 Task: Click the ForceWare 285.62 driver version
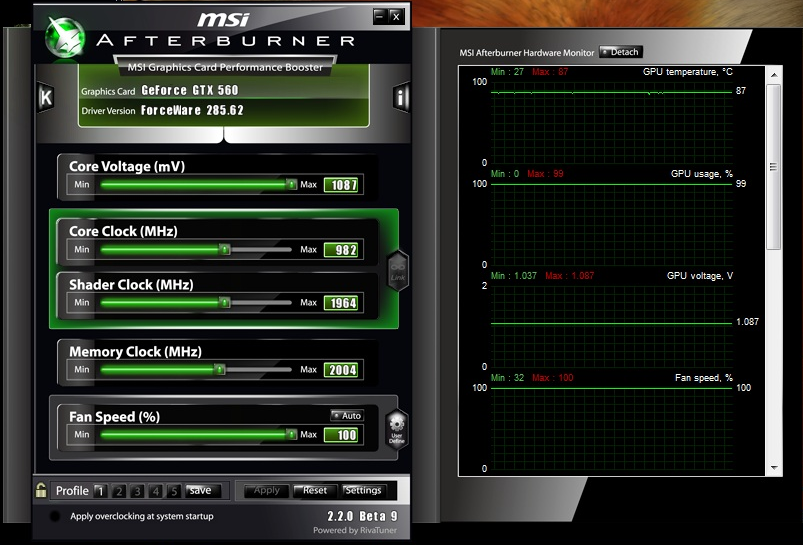coord(192,110)
